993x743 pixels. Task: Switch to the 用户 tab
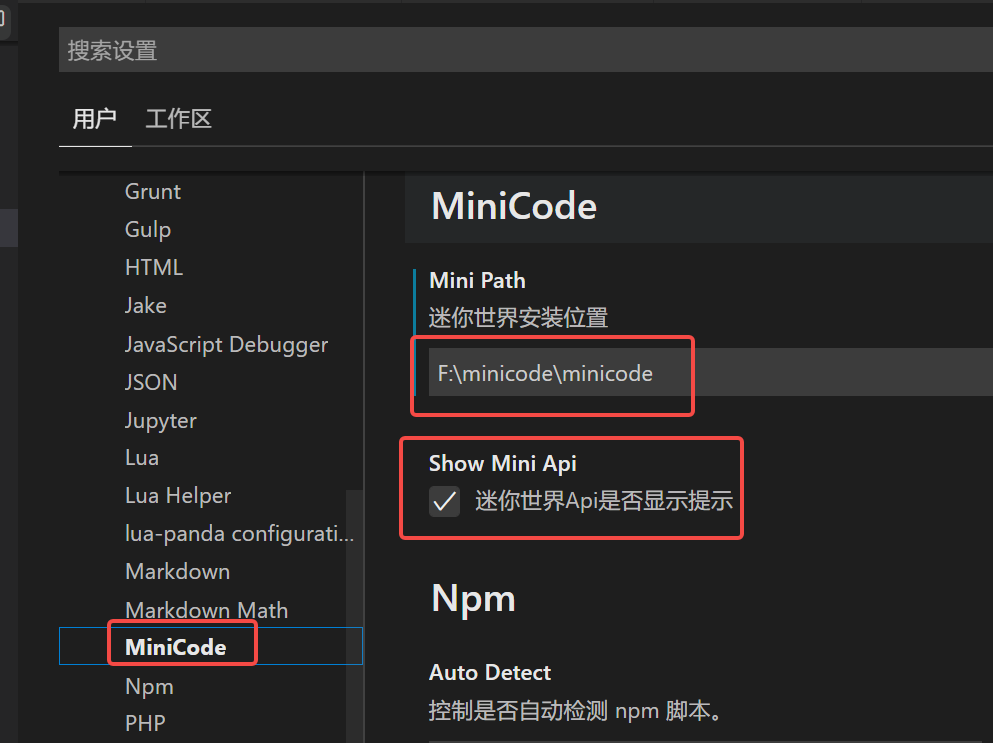(x=94, y=118)
